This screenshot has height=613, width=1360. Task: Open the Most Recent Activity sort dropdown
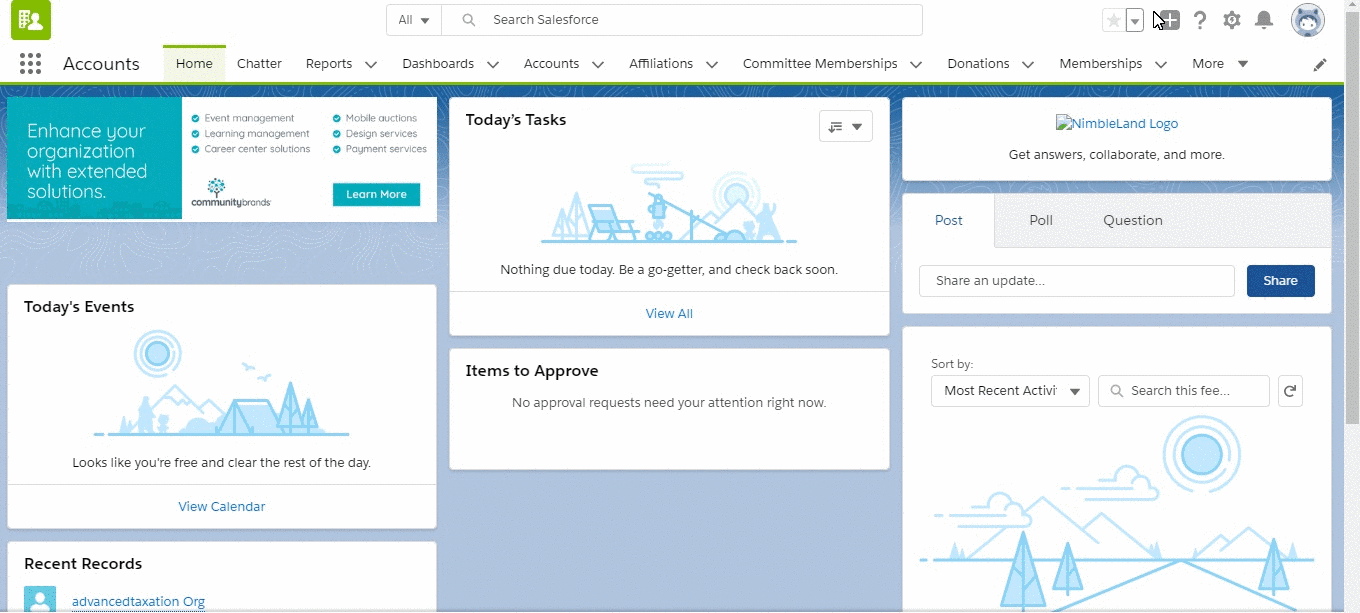1010,391
